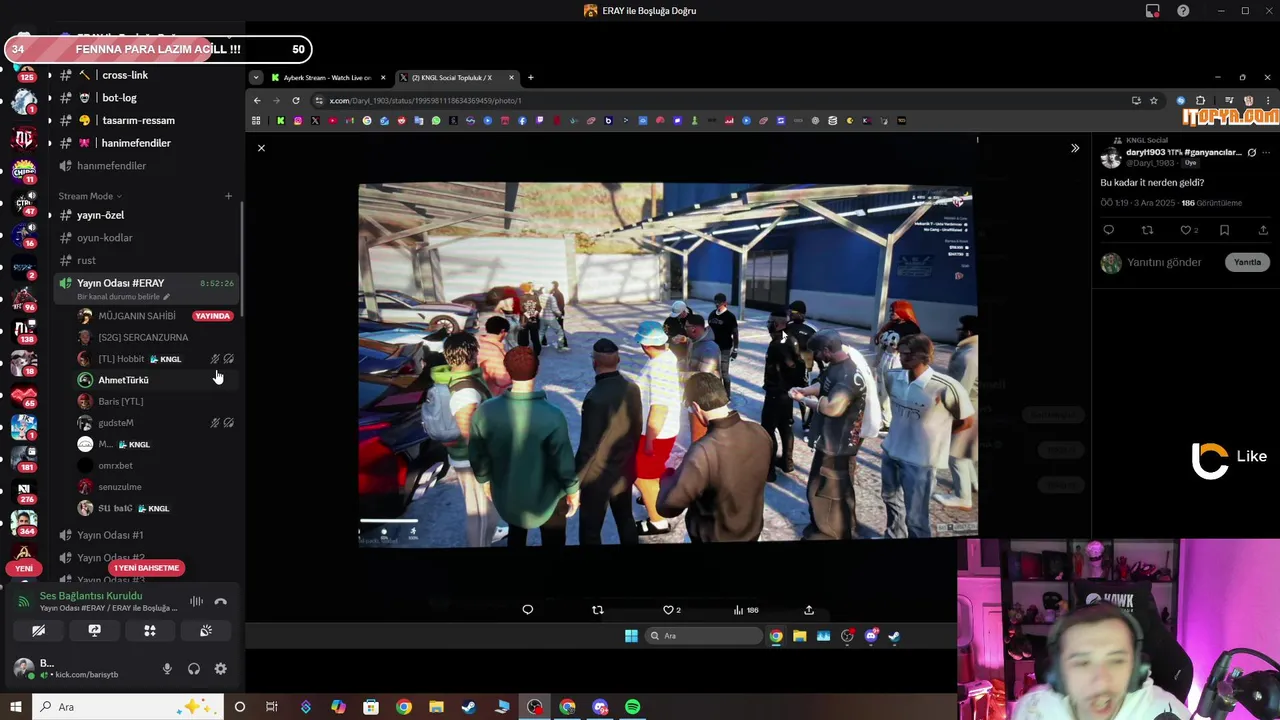Open the Windows Start menu

pyautogui.click(x=16, y=707)
